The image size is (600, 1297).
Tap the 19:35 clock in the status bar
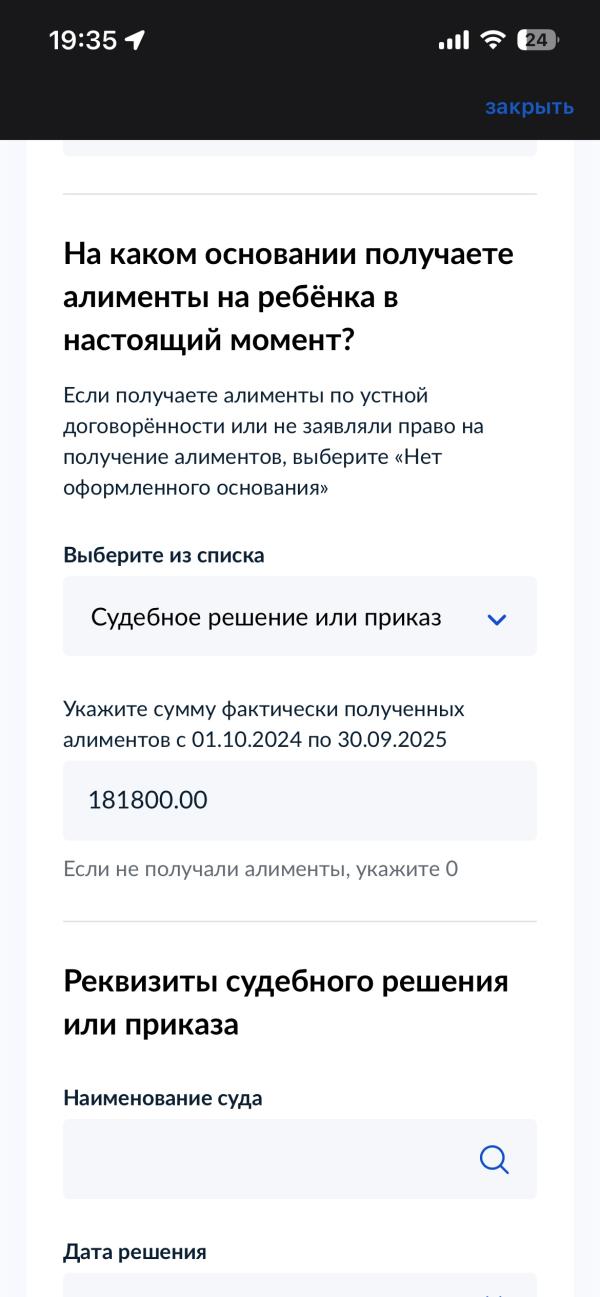click(83, 40)
